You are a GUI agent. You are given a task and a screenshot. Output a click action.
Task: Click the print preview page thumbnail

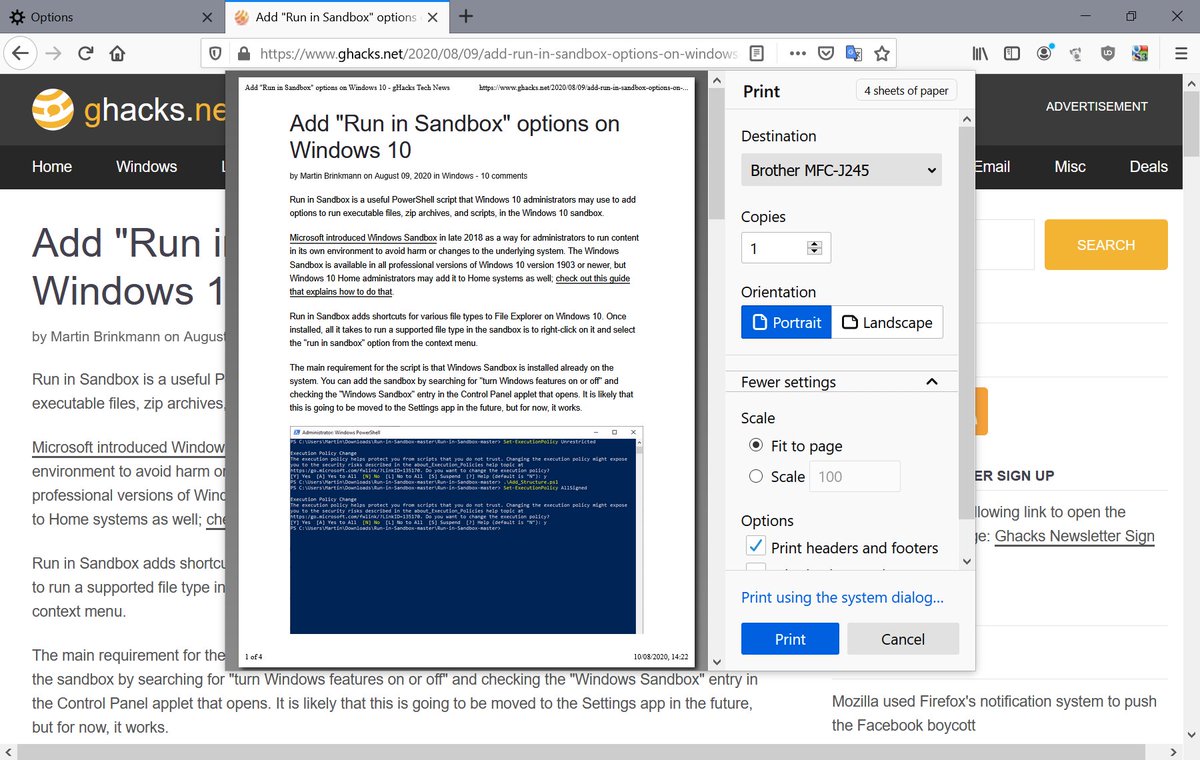click(x=466, y=371)
